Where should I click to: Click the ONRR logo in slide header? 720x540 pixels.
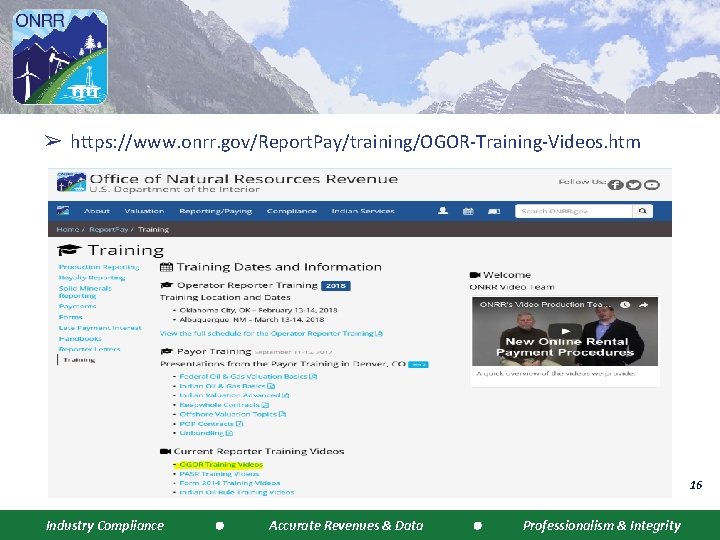pos(60,57)
